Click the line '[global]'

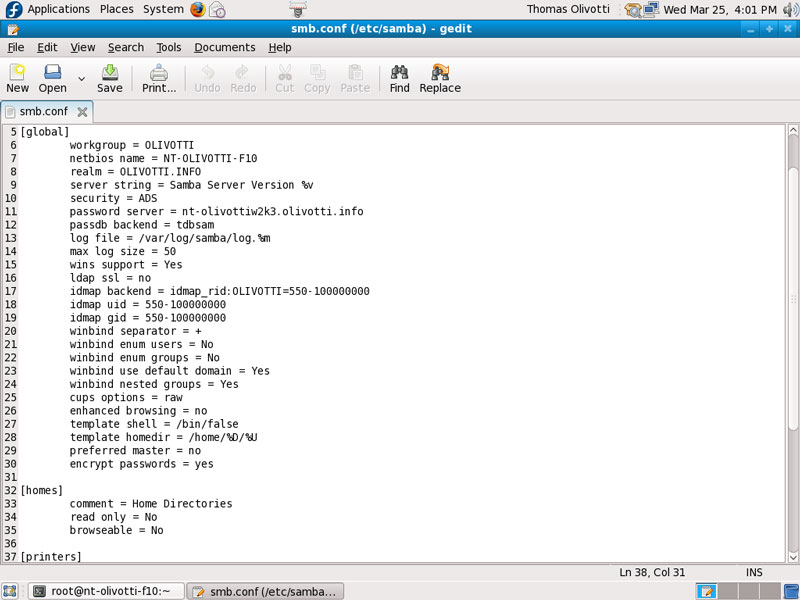(x=44, y=132)
